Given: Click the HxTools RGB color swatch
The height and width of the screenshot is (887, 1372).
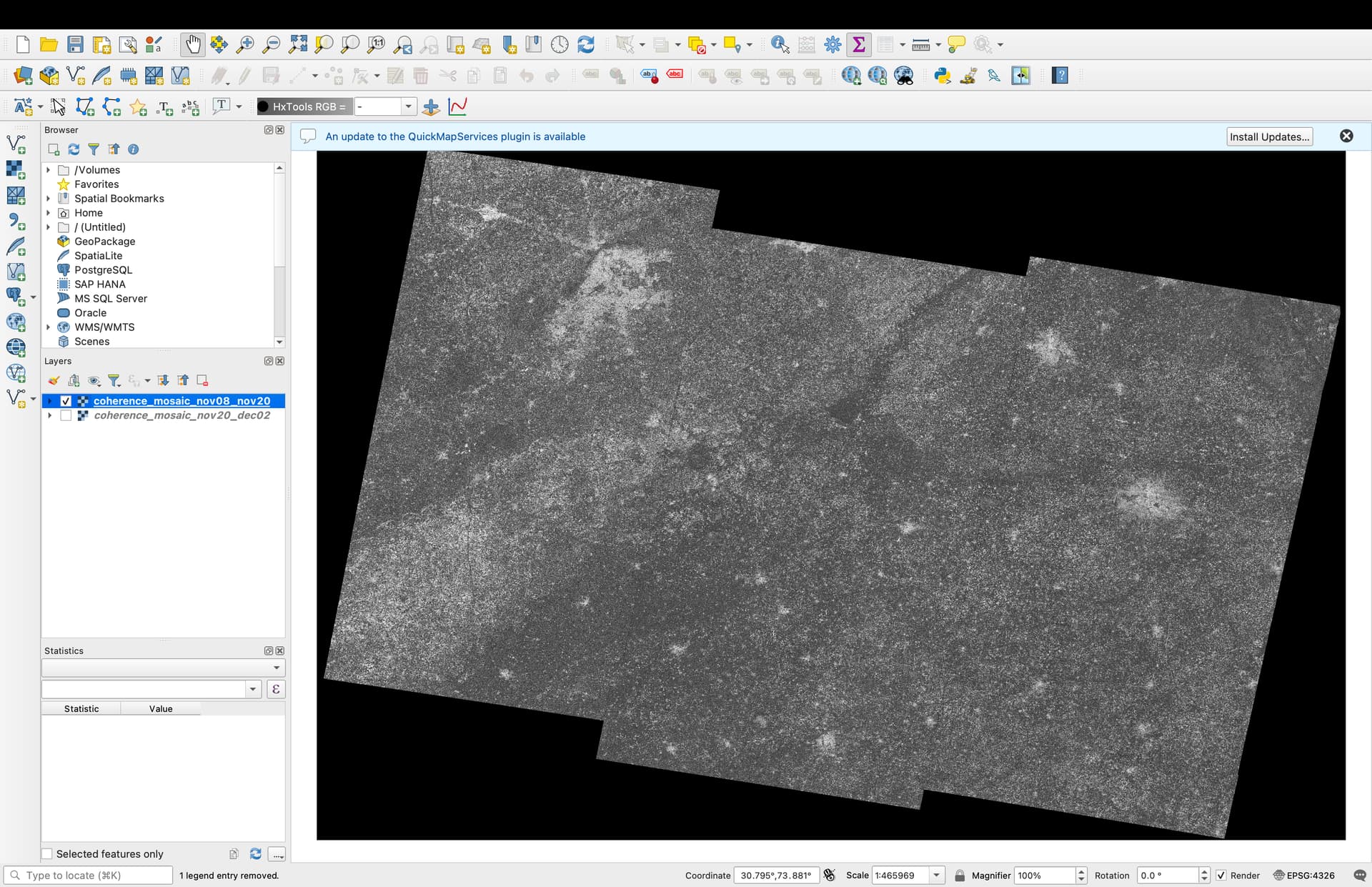Looking at the screenshot, I should coord(264,106).
